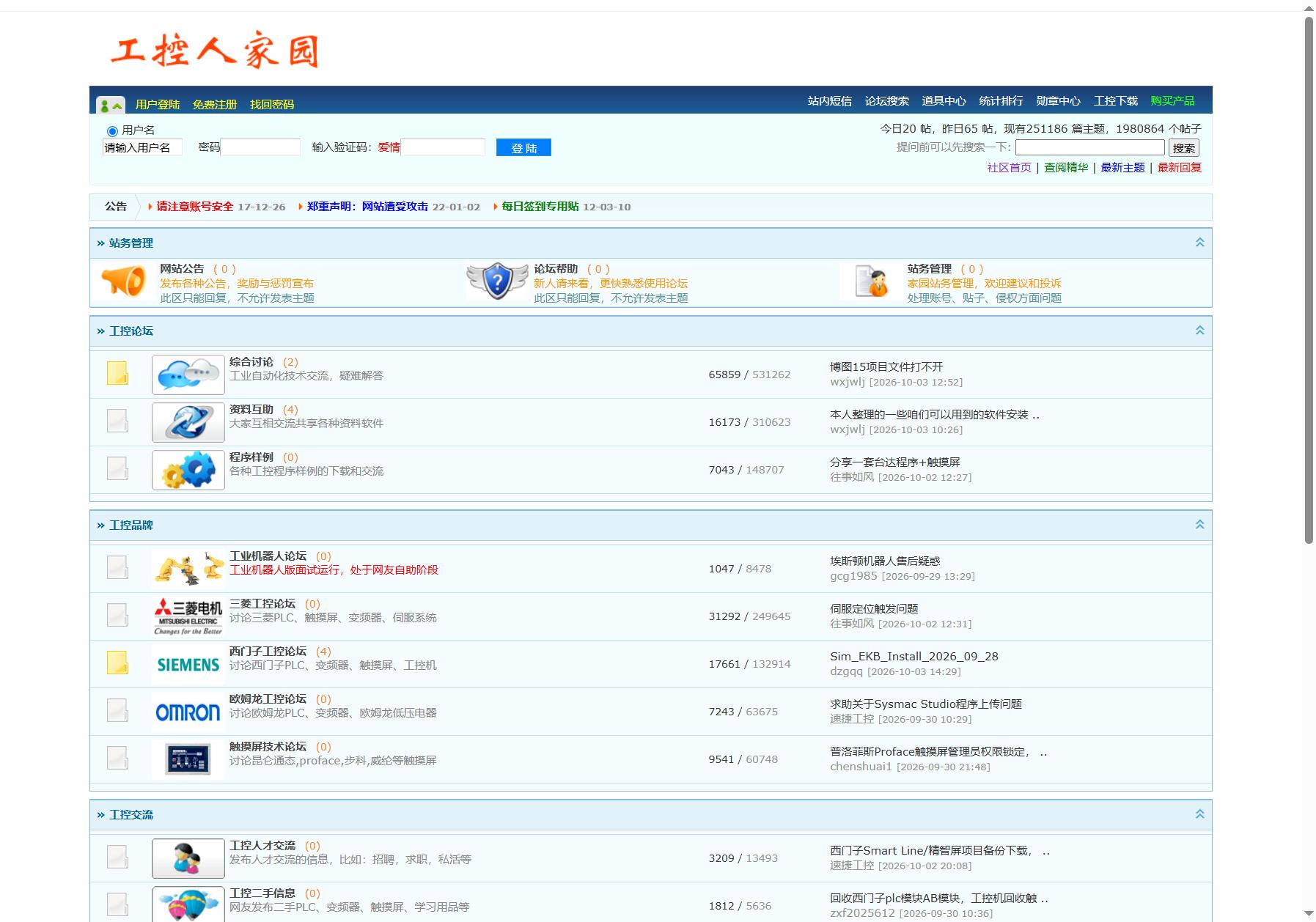Click the SIEMENS logo
The image size is (1316, 922).
188,664
